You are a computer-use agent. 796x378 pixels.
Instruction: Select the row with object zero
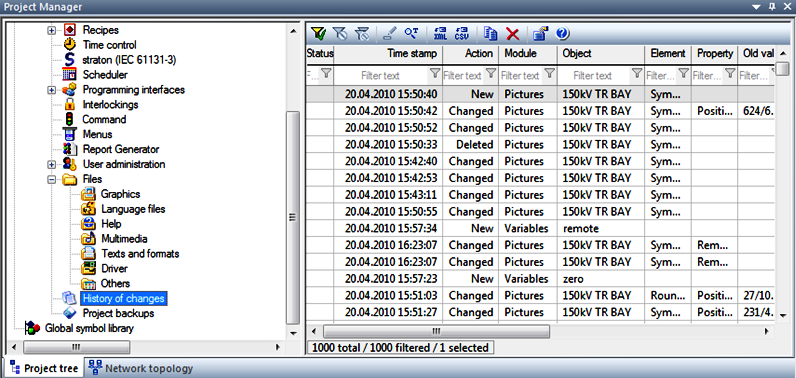(540, 279)
